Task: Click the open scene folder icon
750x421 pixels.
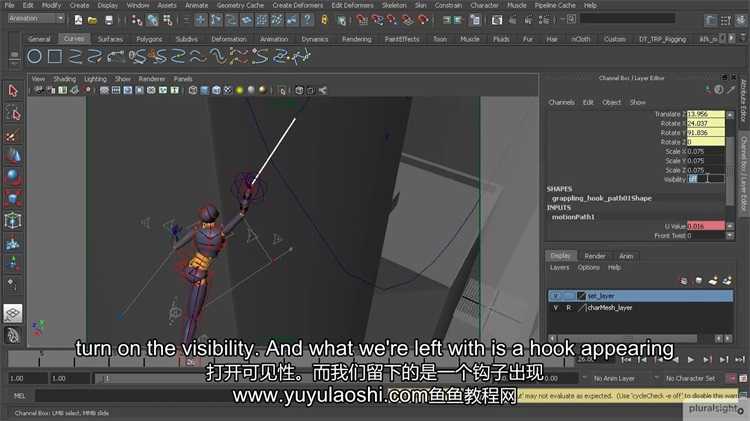Action: [92, 19]
